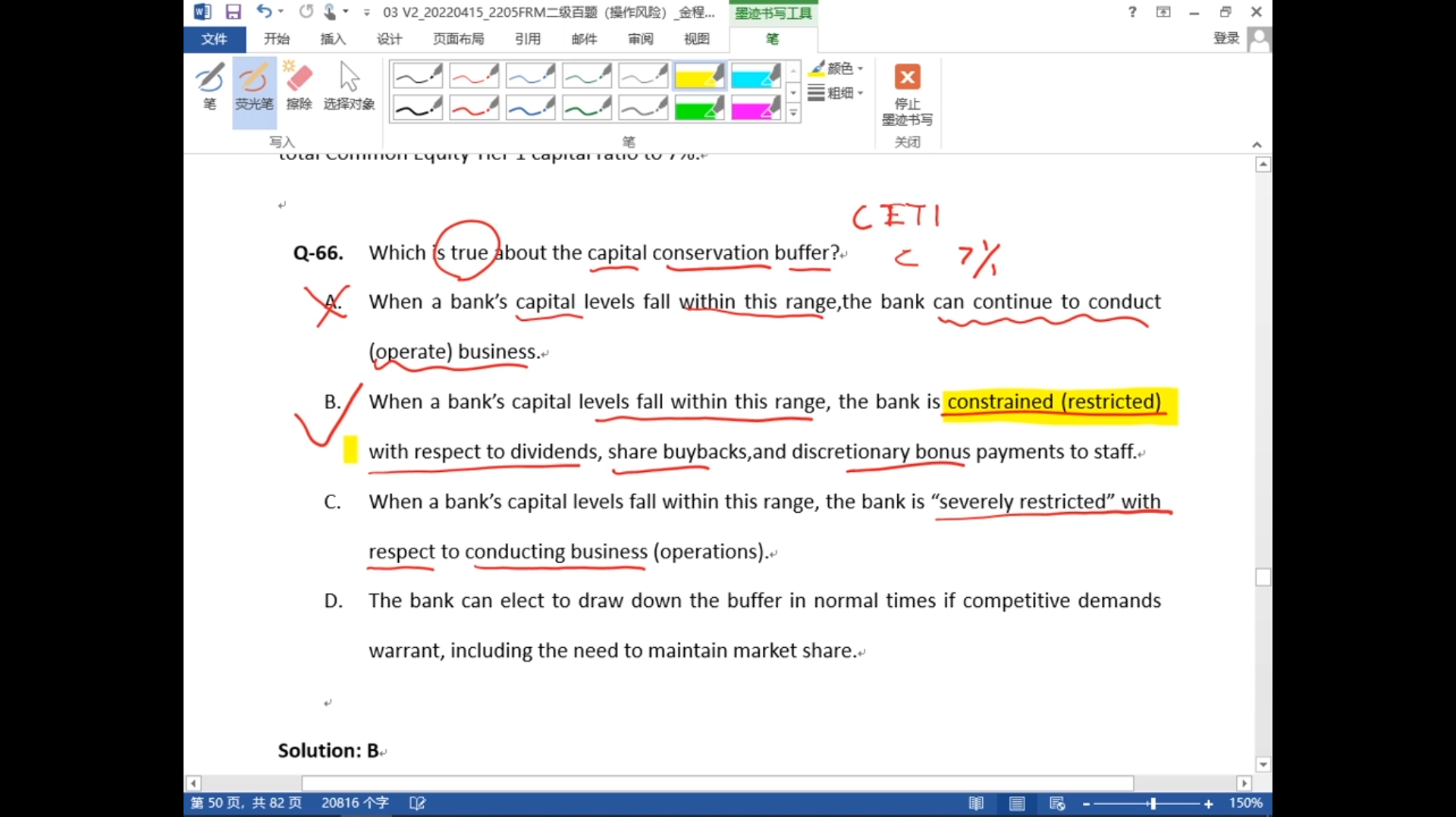
Task: Open the Review ribbon tab
Action: [x=640, y=39]
